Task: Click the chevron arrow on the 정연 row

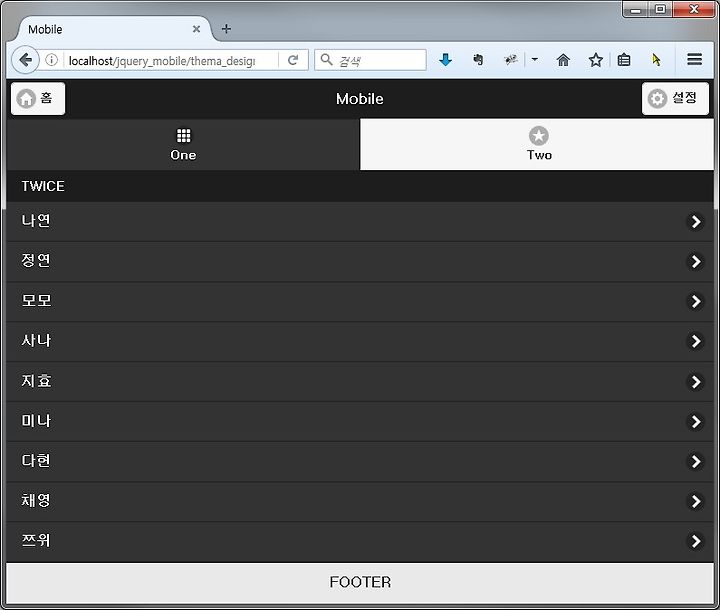Action: tap(696, 261)
